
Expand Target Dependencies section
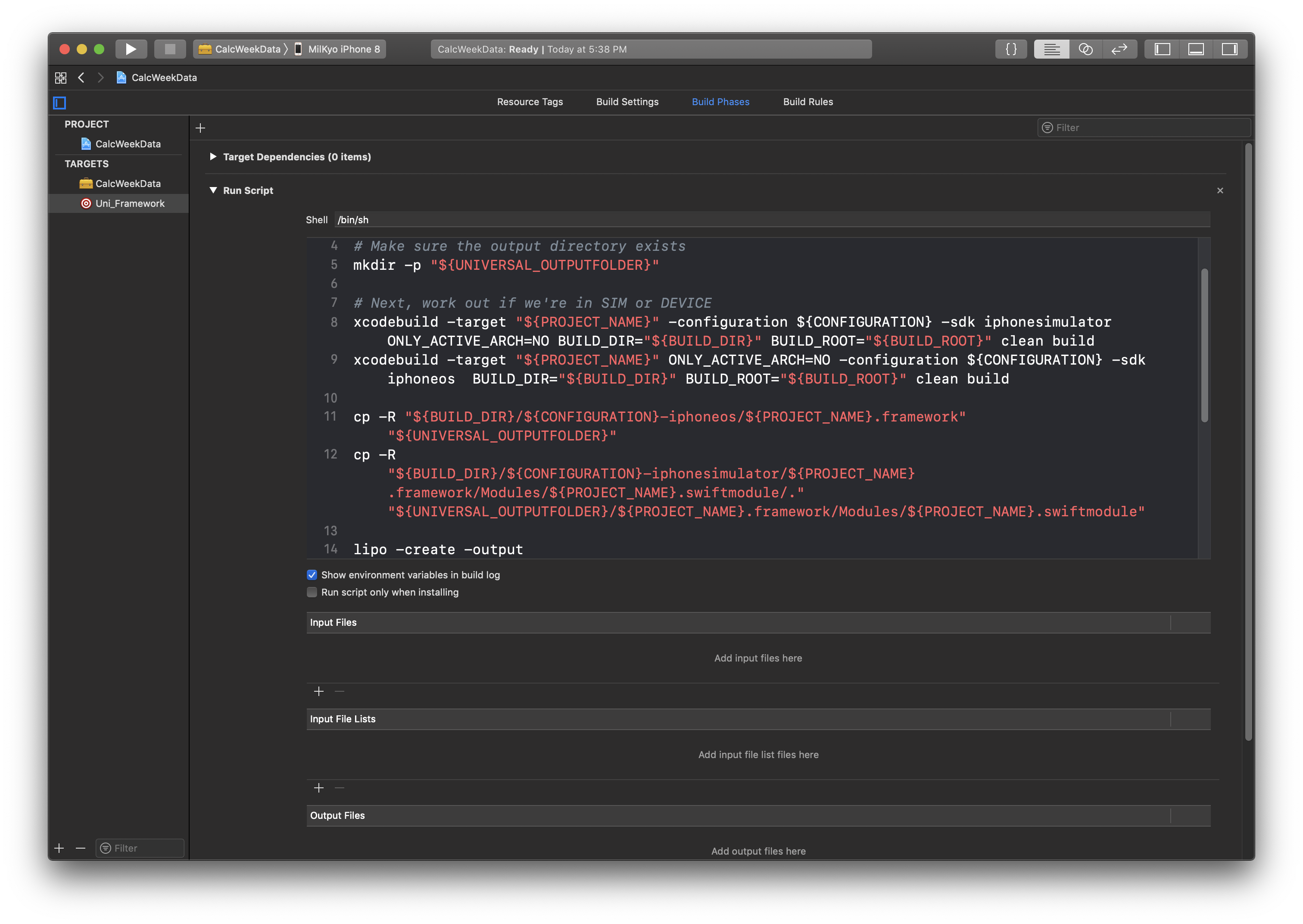click(x=213, y=156)
